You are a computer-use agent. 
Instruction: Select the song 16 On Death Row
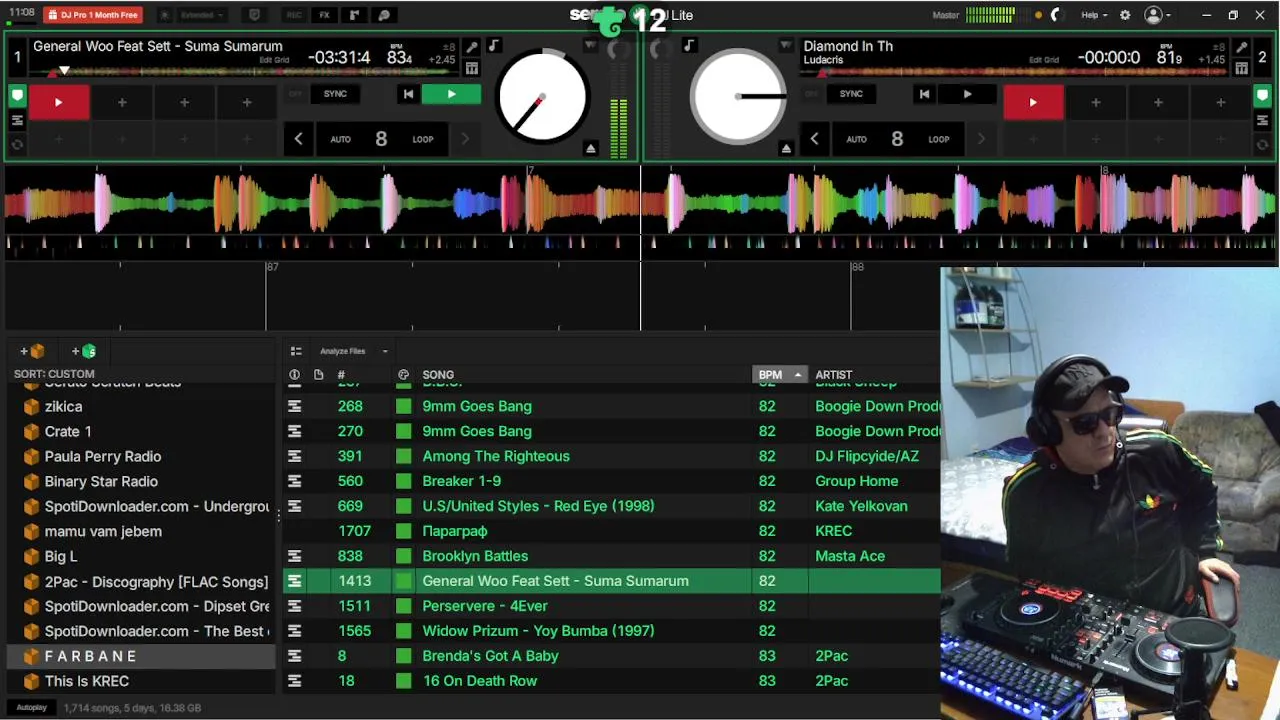coord(480,681)
